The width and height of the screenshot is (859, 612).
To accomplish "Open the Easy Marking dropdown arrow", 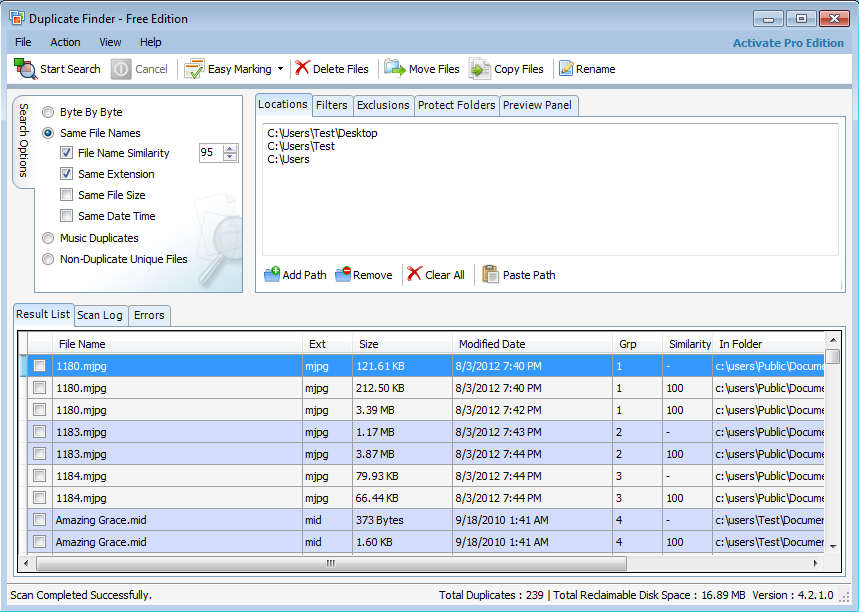I will click(280, 69).
